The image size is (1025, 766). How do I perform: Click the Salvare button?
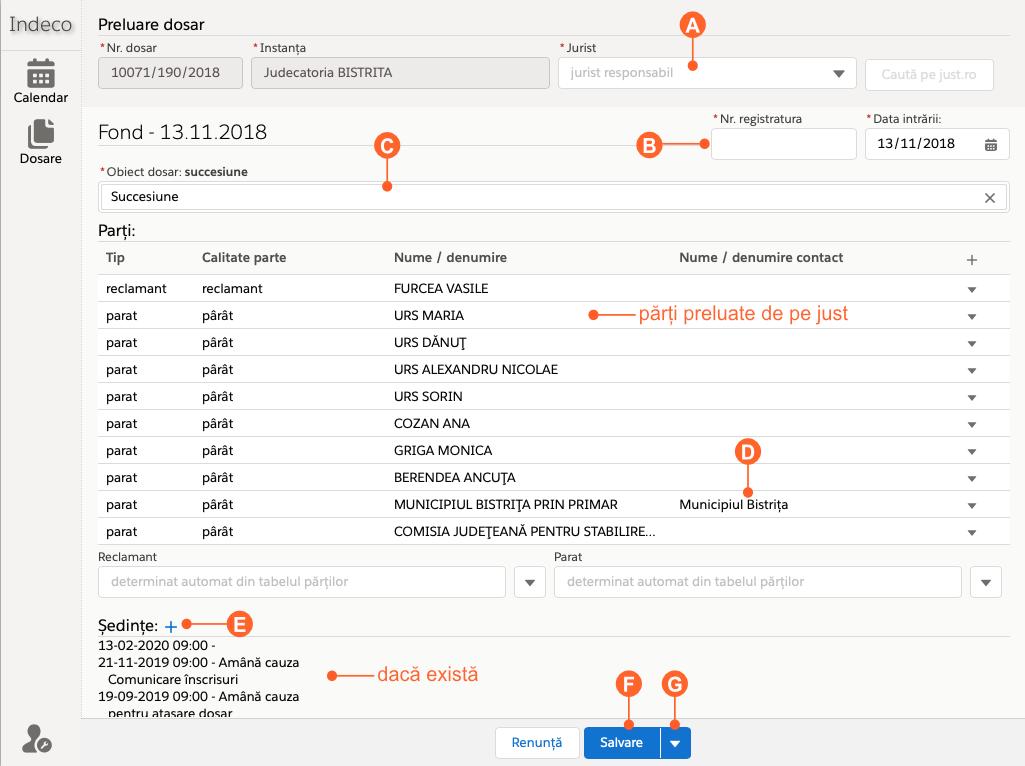tap(621, 743)
